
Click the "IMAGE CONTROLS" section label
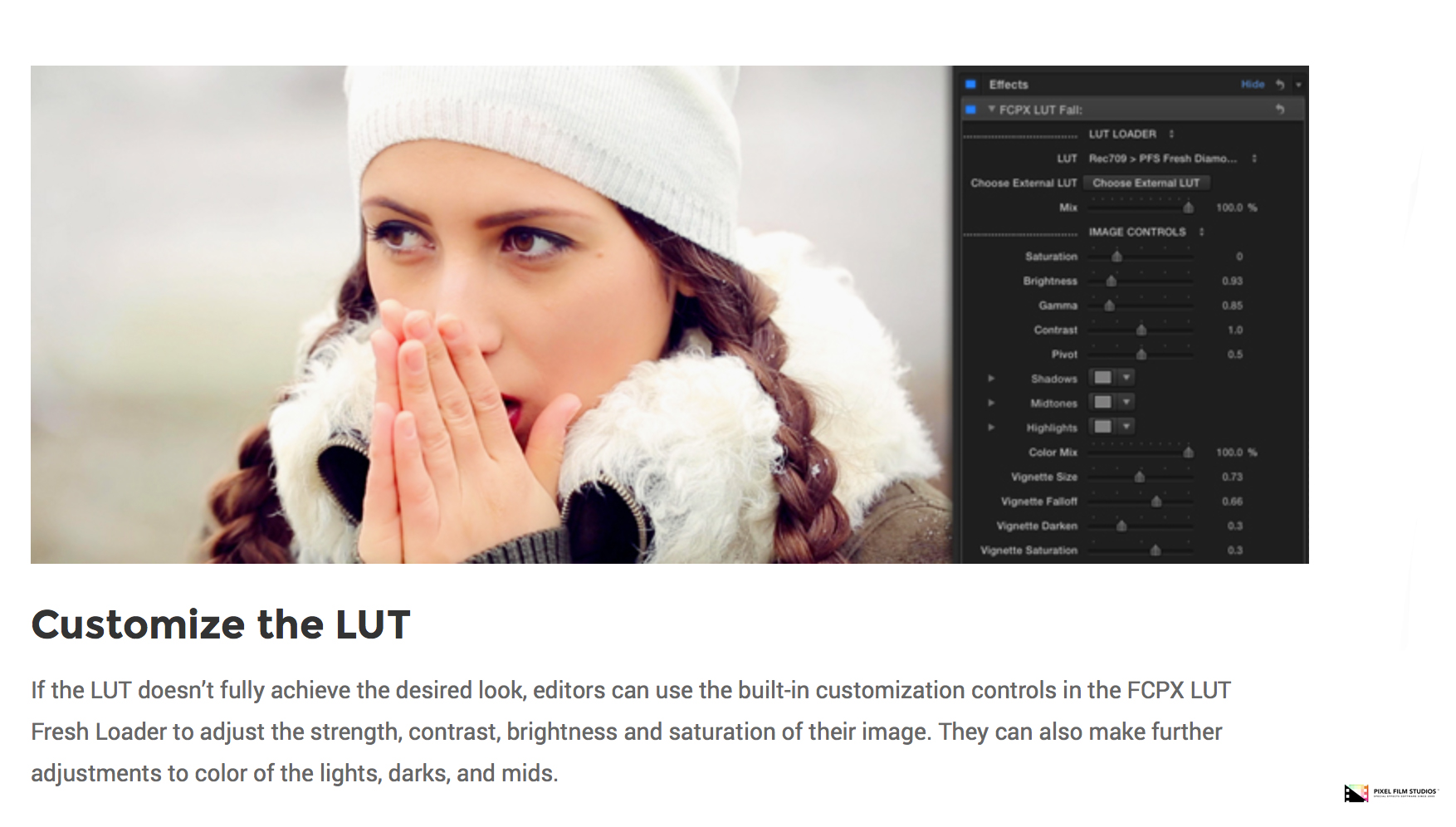[x=1137, y=232]
